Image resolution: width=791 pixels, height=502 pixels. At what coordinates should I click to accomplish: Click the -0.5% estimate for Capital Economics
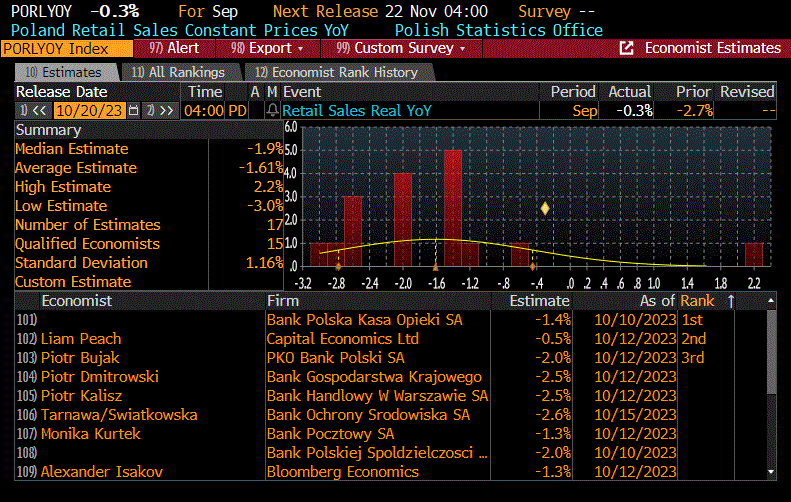(x=553, y=339)
